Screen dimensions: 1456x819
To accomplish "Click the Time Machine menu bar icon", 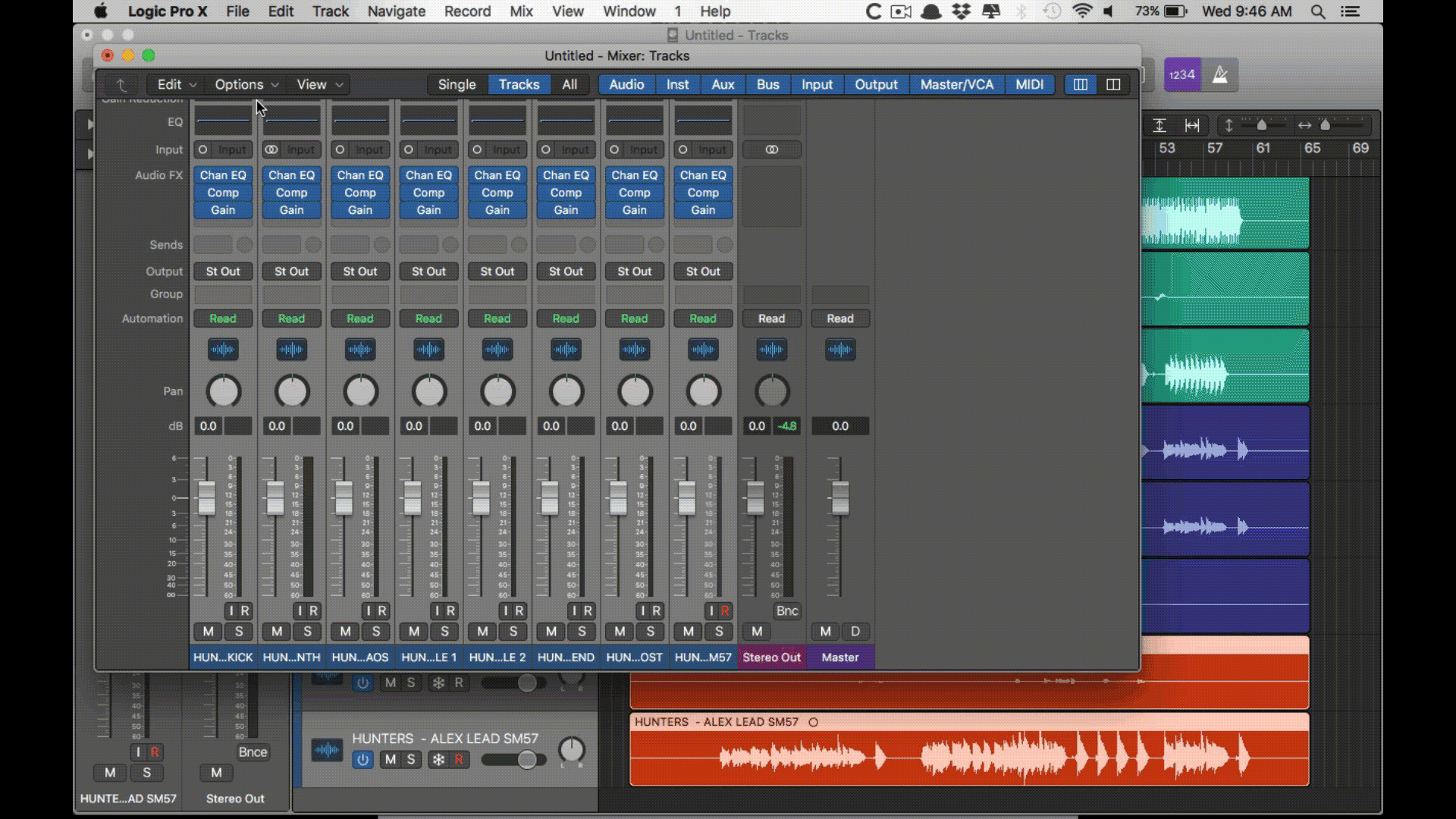I will [1052, 11].
